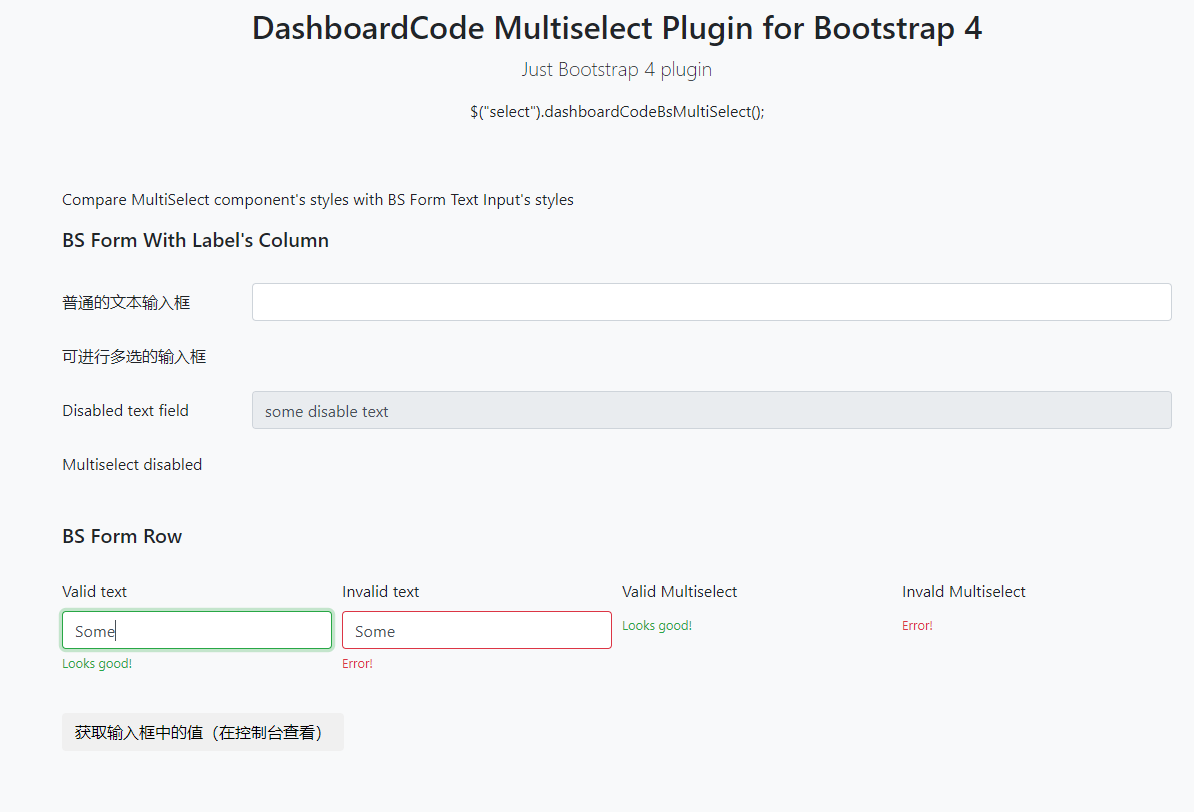Click the 获取输入框中的值 button
Image resolution: width=1194 pixels, height=812 pixels.
(x=203, y=732)
